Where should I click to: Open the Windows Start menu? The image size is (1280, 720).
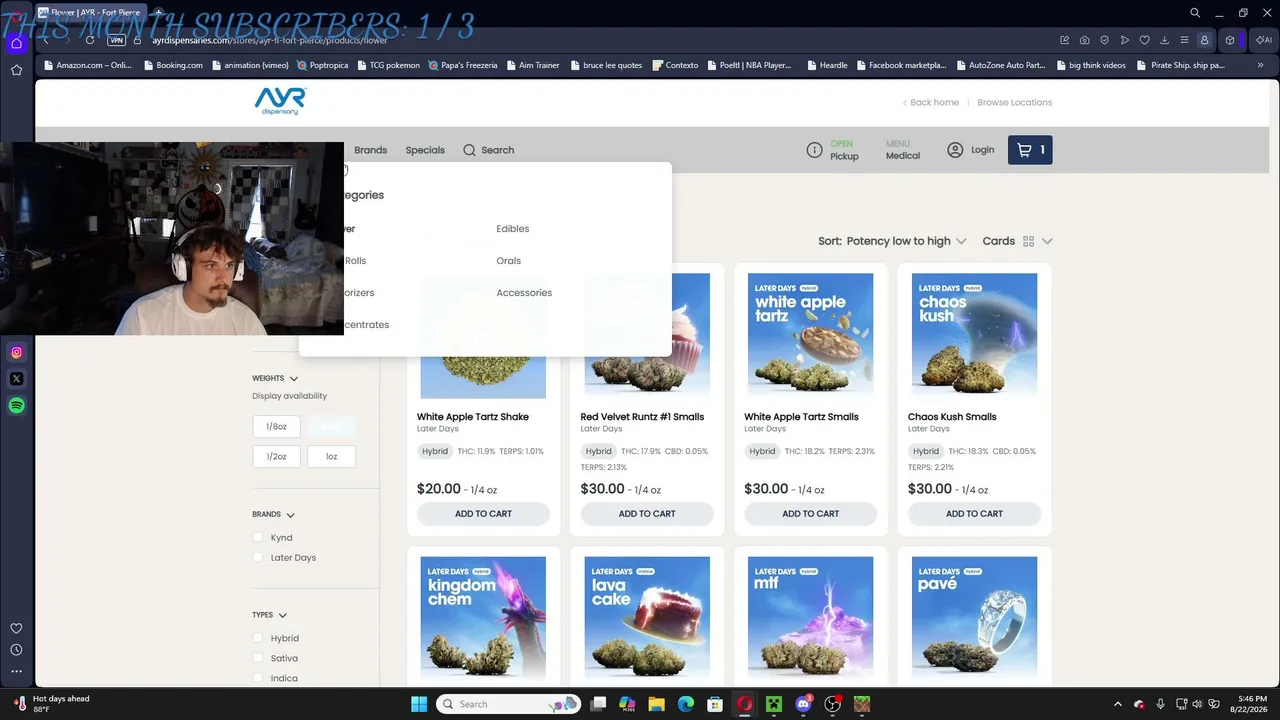(419, 704)
